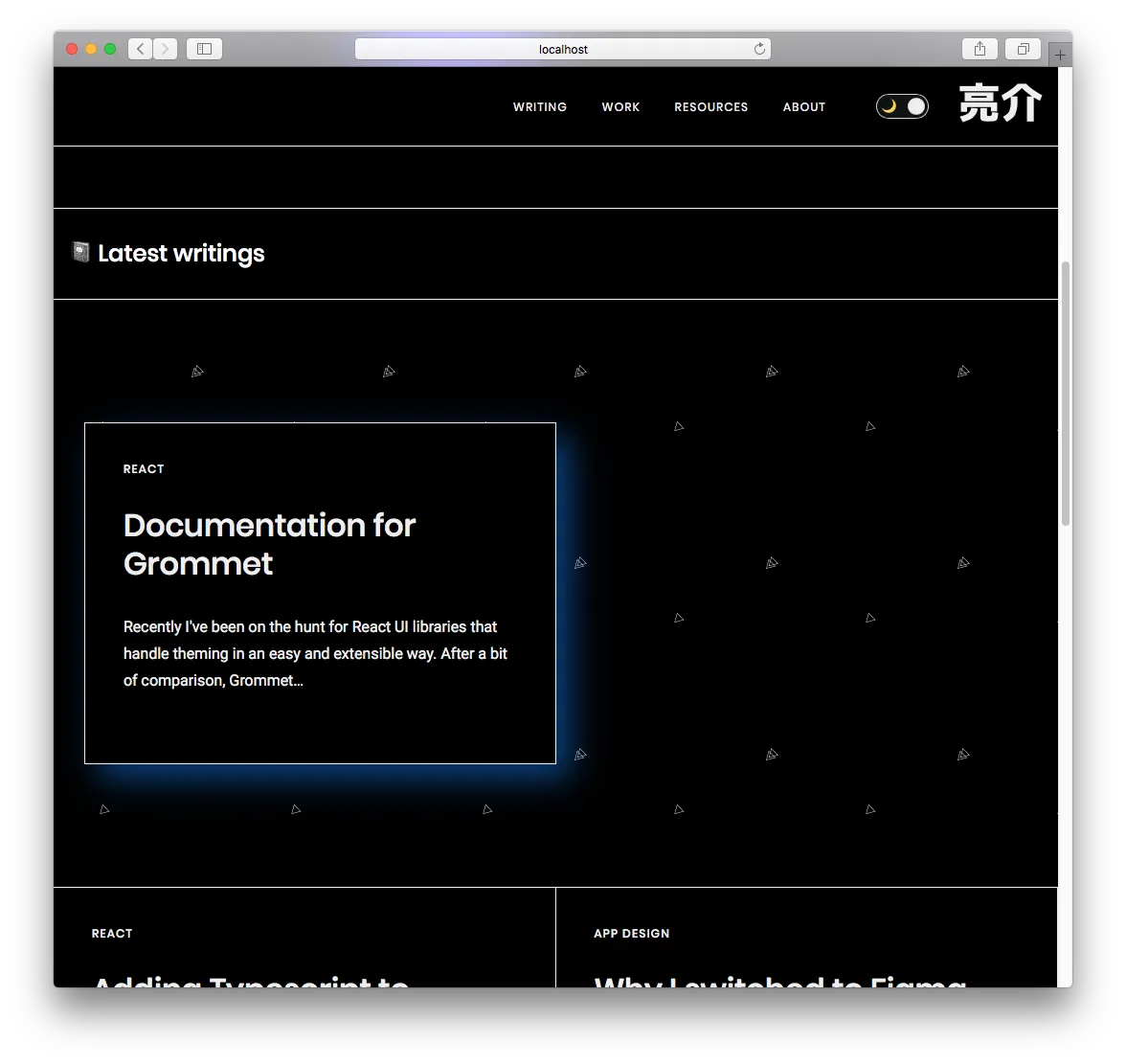Toggle the dark mode switch
The image size is (1126, 1064).
[x=901, y=106]
